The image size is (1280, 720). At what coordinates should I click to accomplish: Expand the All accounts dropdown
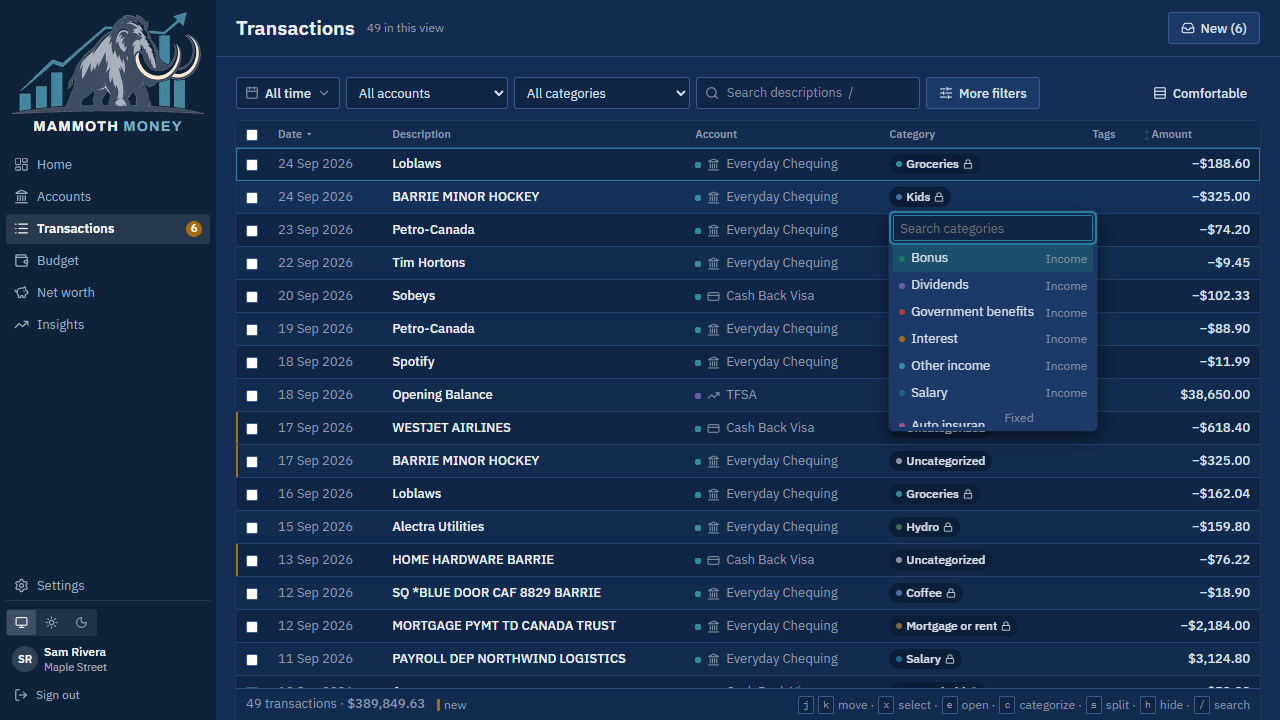427,93
